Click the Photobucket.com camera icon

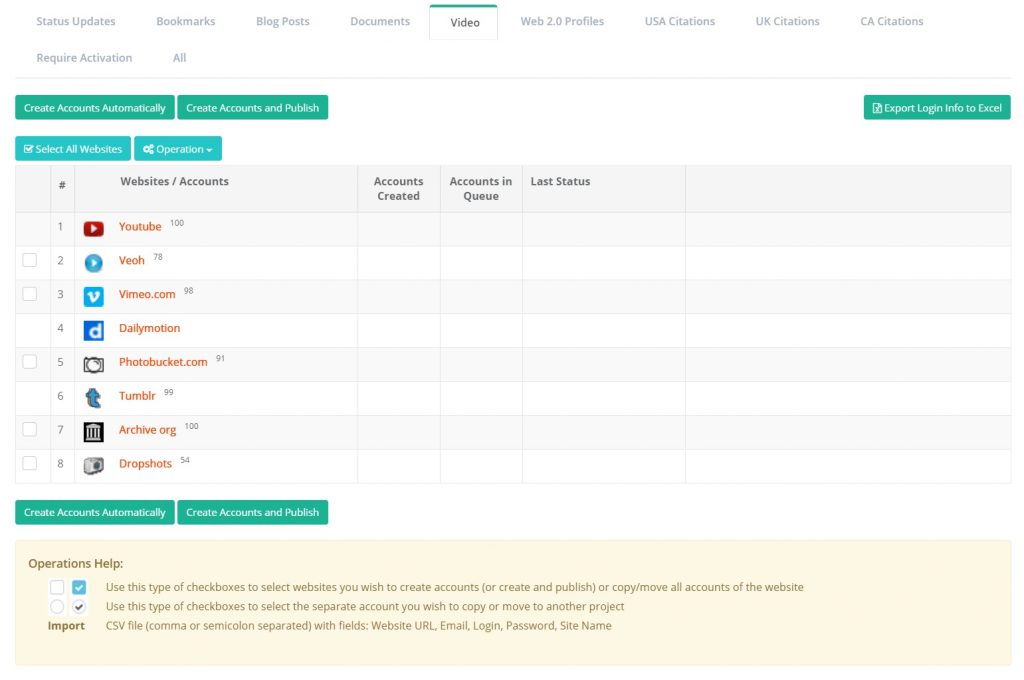[93, 365]
